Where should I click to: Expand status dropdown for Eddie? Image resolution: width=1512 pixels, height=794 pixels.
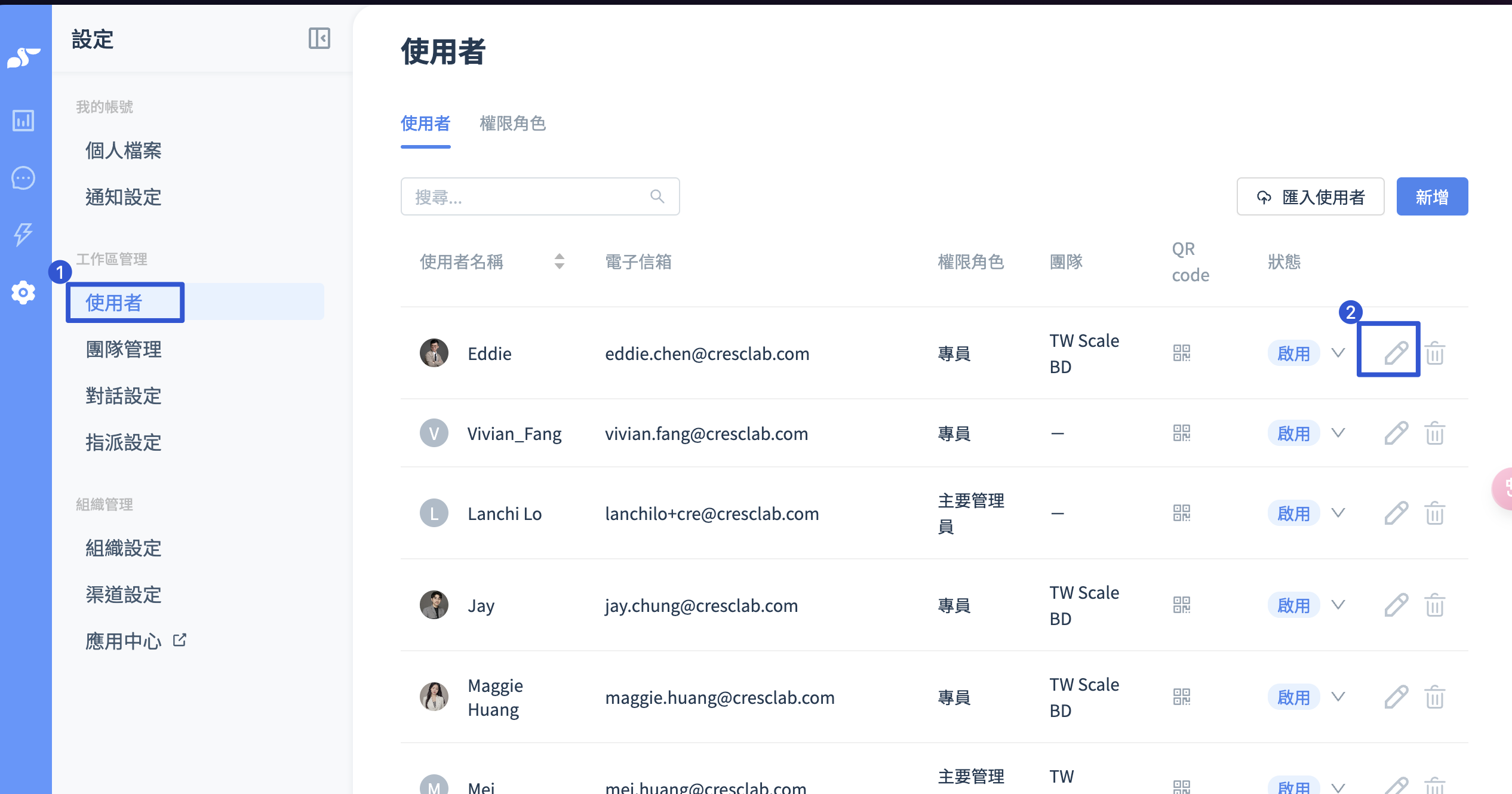point(1338,353)
